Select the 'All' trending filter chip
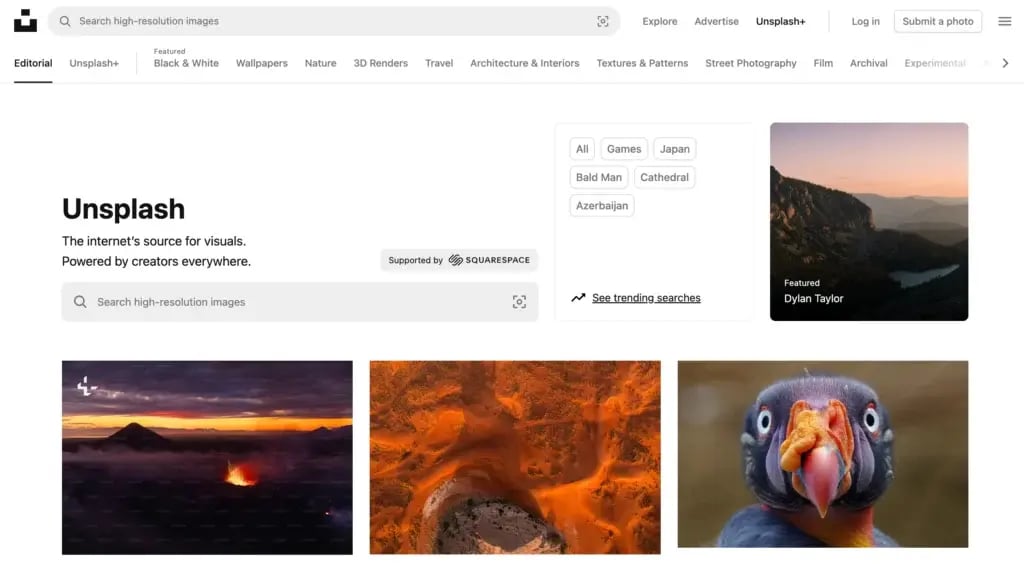The width and height of the screenshot is (1024, 564). click(x=582, y=149)
